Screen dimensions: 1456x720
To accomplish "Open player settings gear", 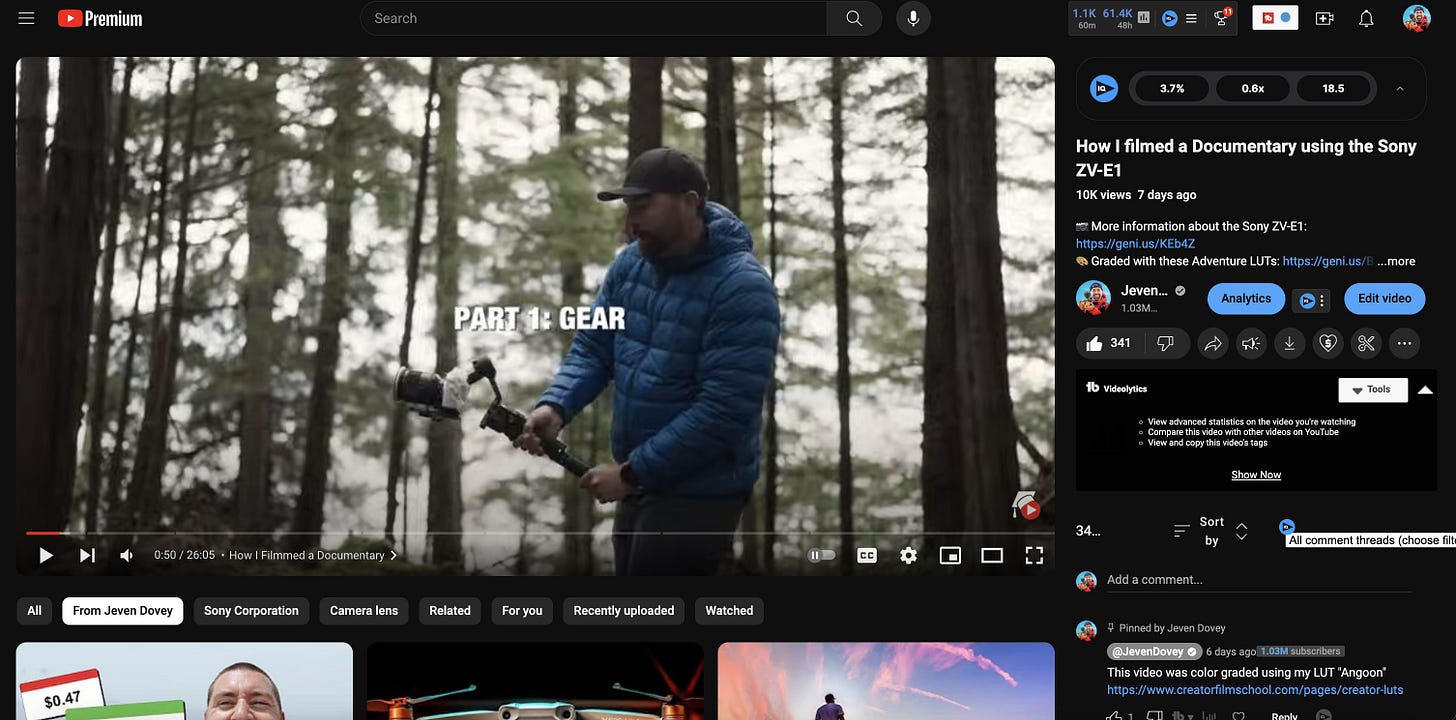I will point(908,555).
